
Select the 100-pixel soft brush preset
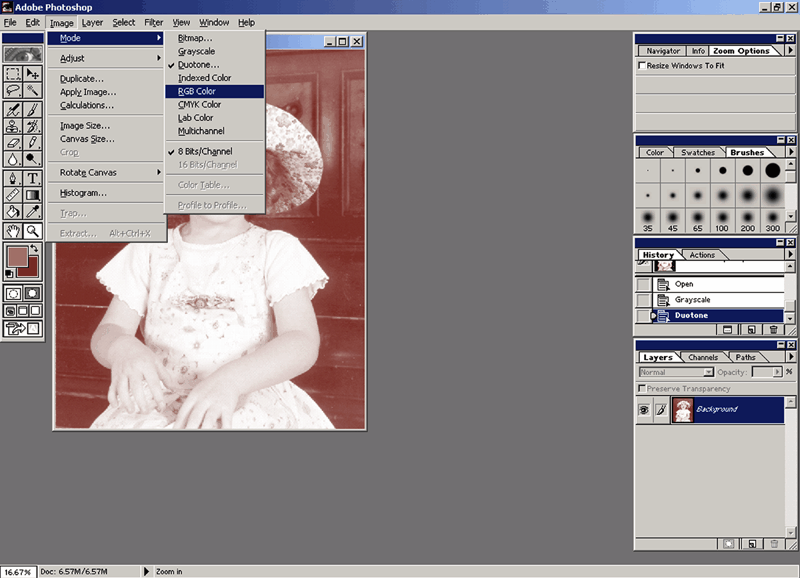tap(721, 216)
